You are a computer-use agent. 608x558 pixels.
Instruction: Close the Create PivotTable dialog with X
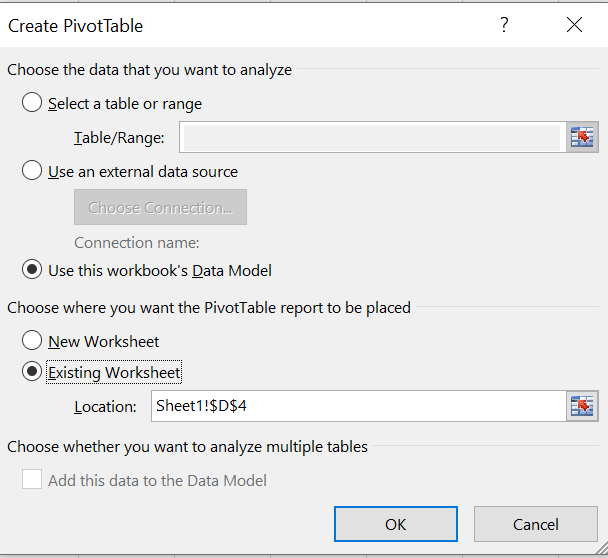574,25
